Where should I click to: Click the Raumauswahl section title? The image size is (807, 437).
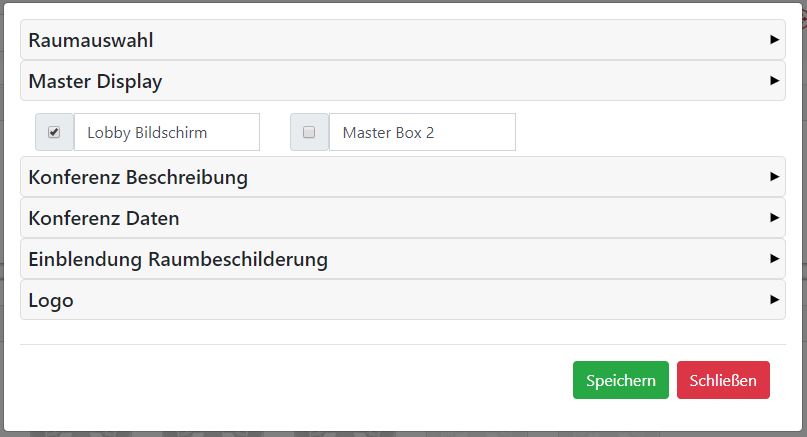(x=91, y=41)
